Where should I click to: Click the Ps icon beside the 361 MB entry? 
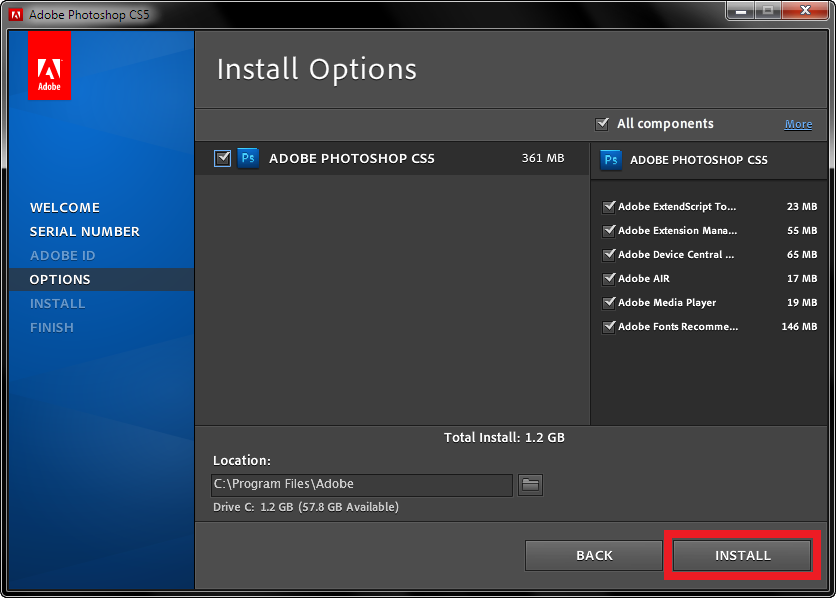click(248, 158)
